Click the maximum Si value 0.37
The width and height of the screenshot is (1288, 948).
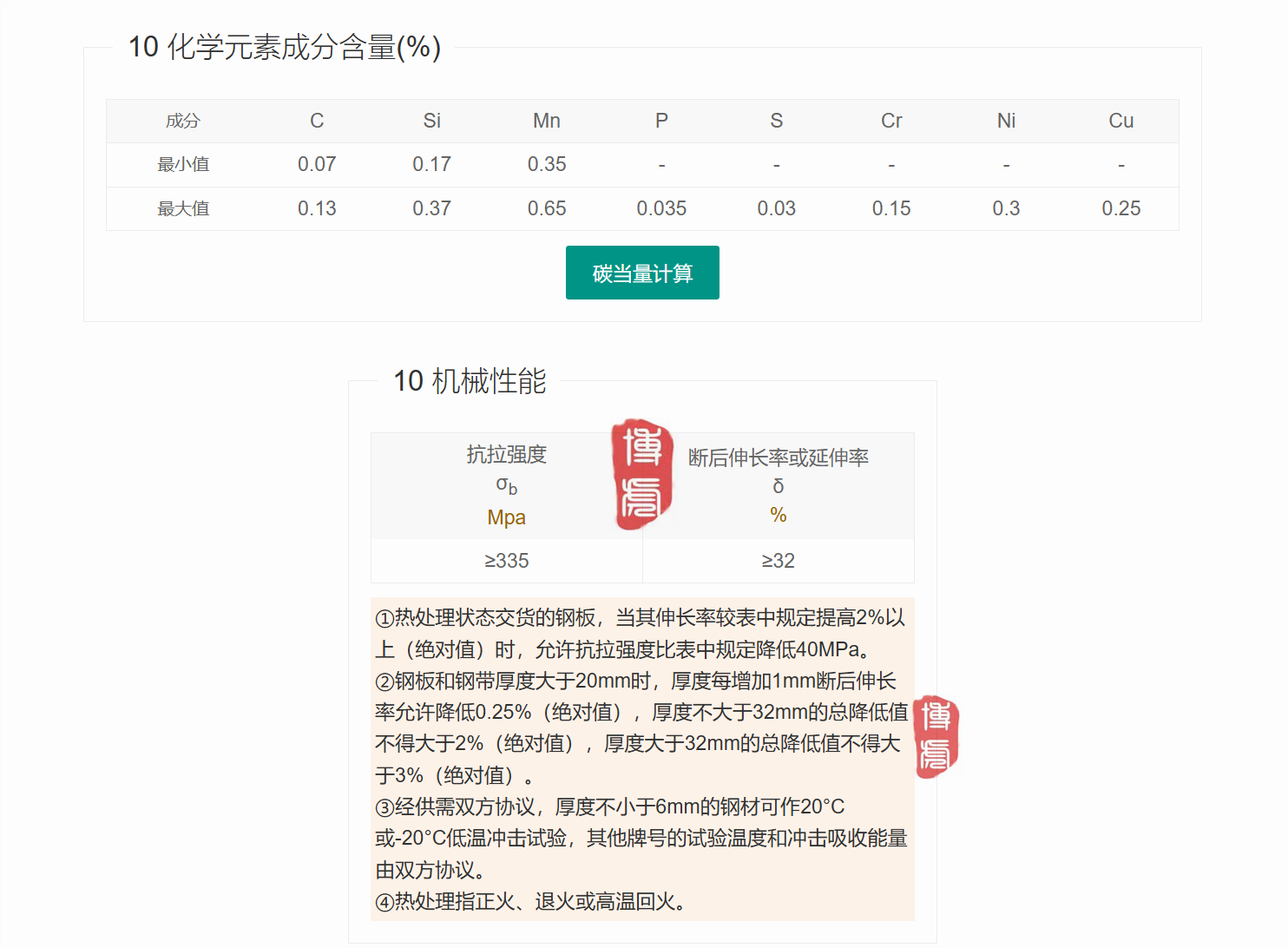coord(431,208)
